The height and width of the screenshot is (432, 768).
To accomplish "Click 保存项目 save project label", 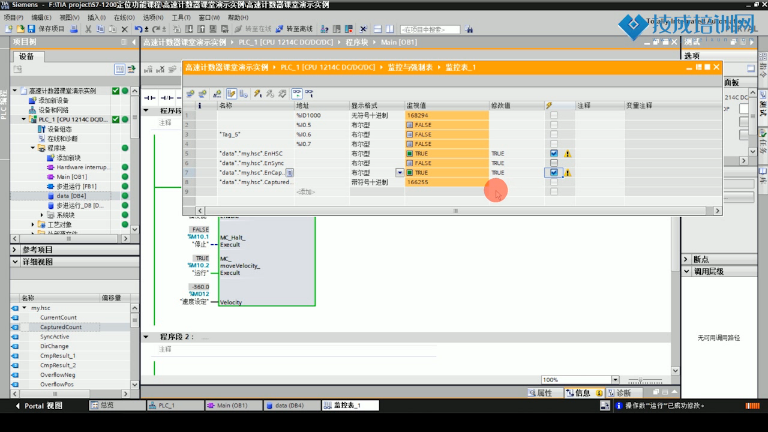I will [51, 29].
